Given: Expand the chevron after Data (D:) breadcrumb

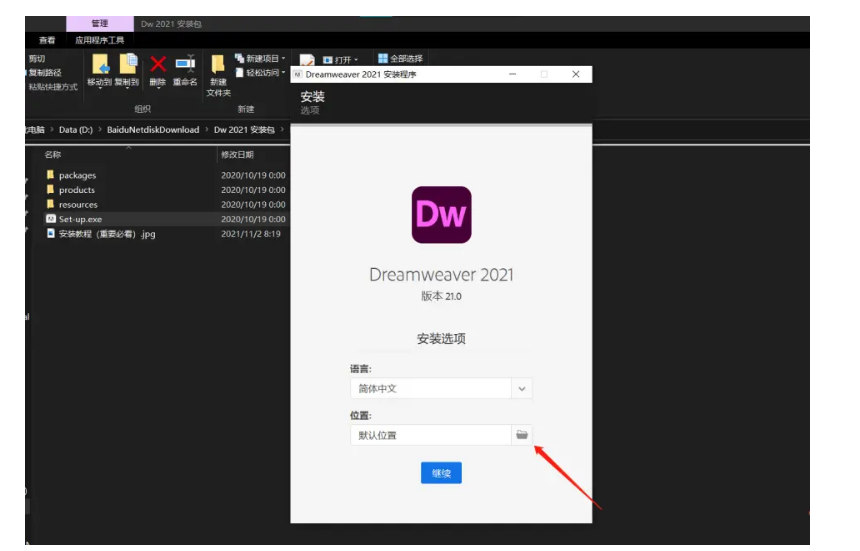Looking at the screenshot, I should pyautogui.click(x=100, y=129).
